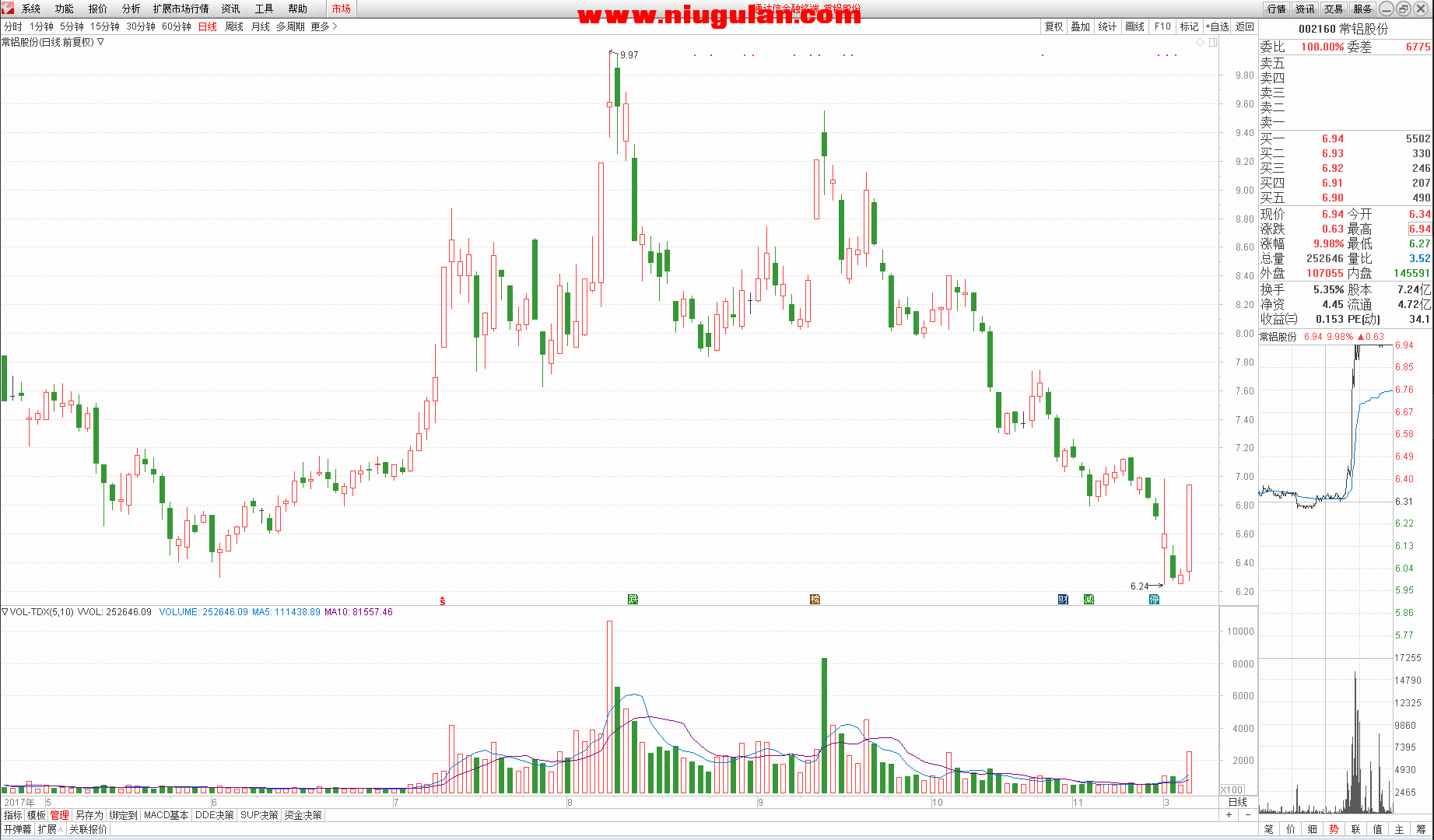Open the VOL-TDX indicator dropdown triangle

coord(5,612)
